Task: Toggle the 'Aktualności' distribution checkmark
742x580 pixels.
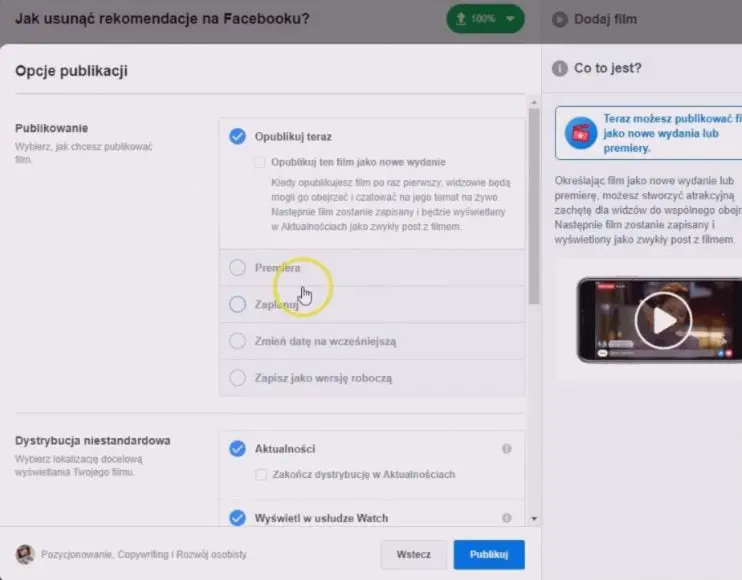Action: pyautogui.click(x=237, y=448)
